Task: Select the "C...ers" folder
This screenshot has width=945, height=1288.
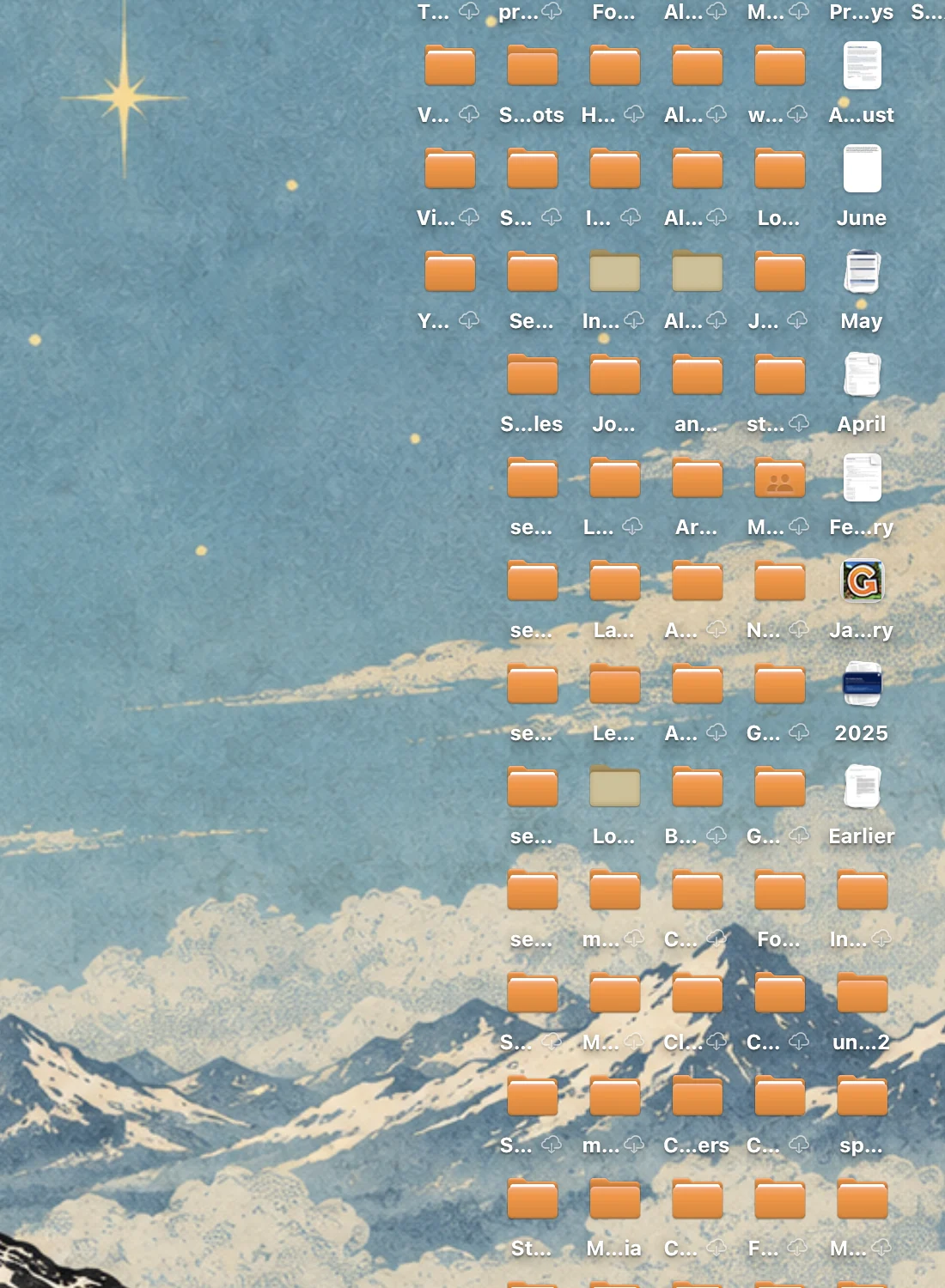Action: pyautogui.click(x=697, y=1097)
